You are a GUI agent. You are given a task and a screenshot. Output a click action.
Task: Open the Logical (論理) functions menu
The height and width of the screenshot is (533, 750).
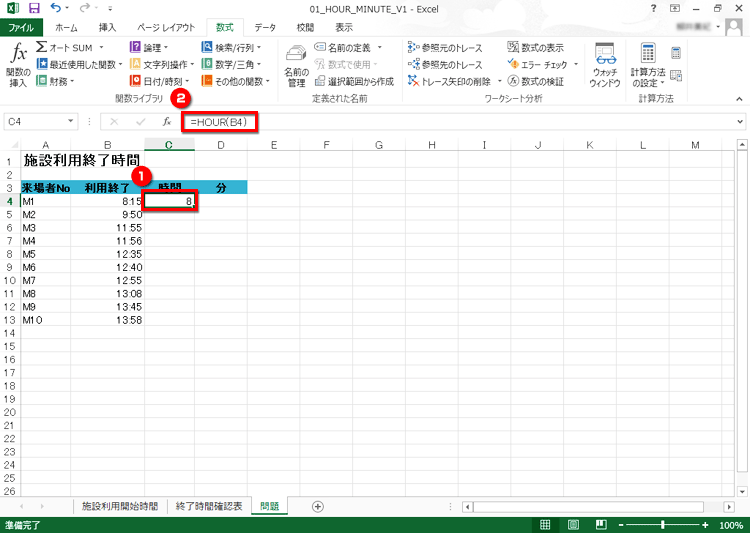tap(149, 47)
